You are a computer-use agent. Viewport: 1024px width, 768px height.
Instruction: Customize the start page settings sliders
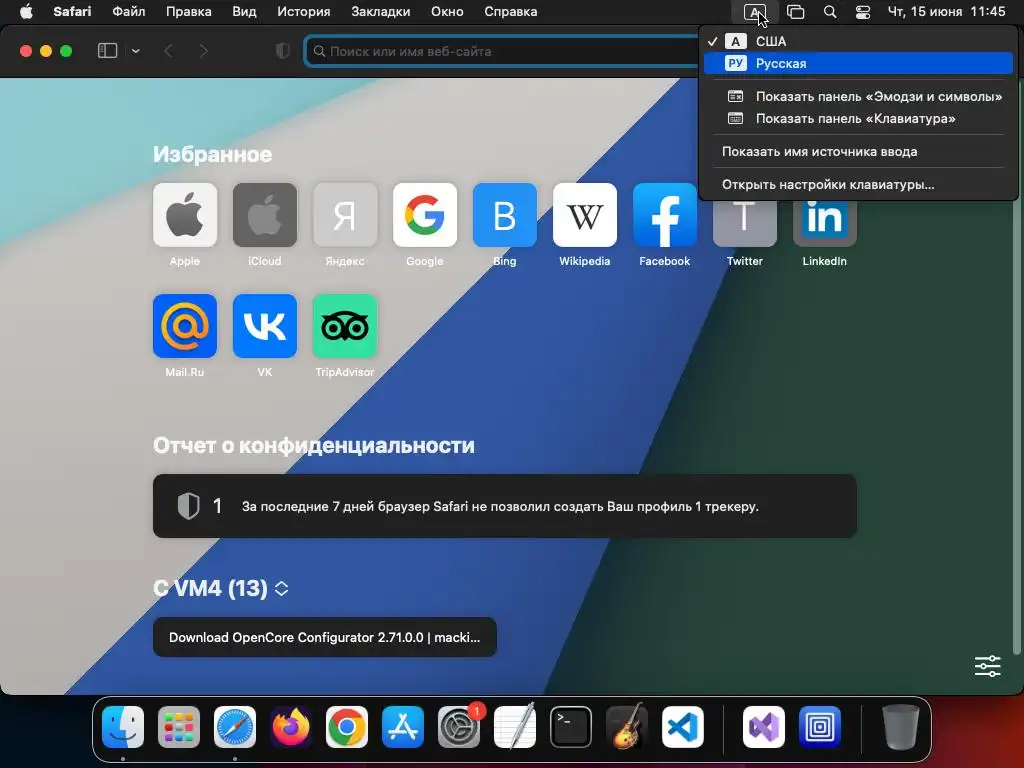pos(987,666)
